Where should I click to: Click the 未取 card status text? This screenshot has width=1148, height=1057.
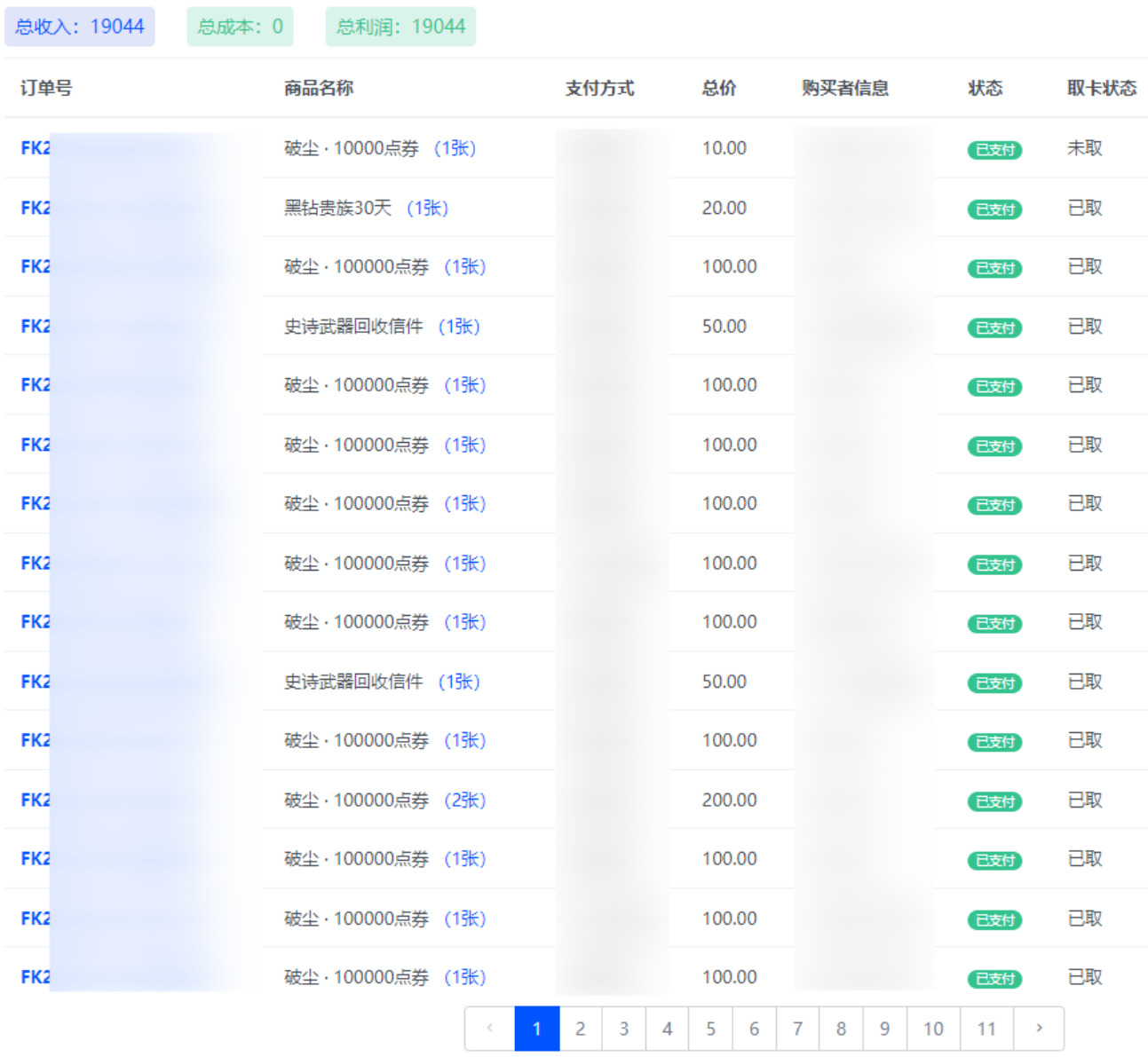click(x=1084, y=148)
